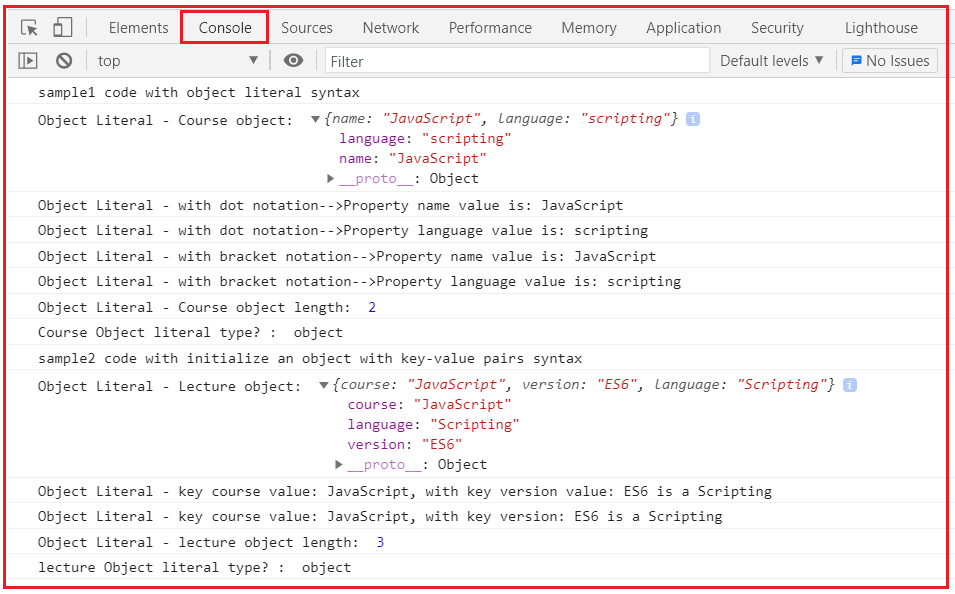Select the inspect element cursor tool
This screenshot has height=594, width=955.
27,27
